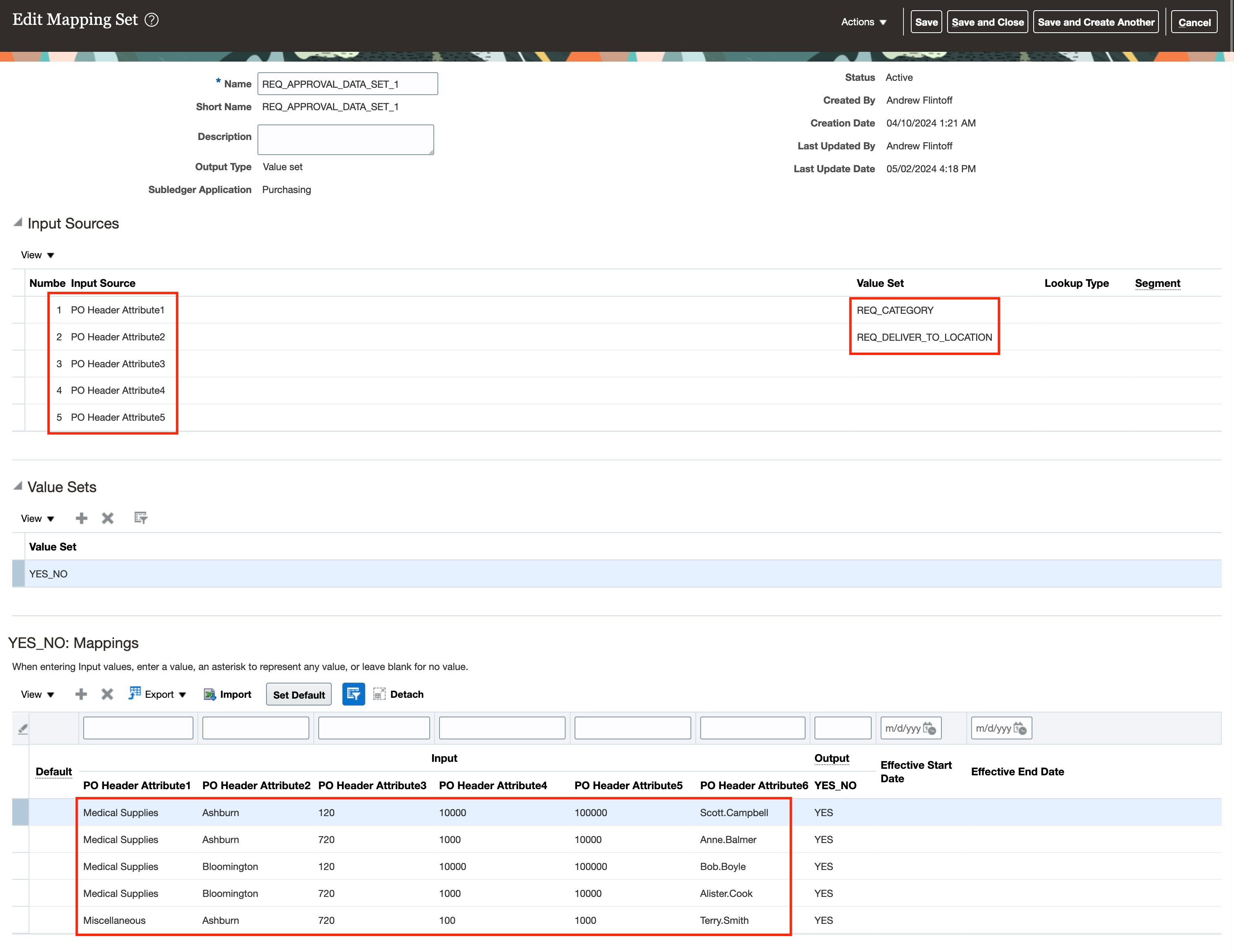Open View menu in Mappings toolbar
The height and width of the screenshot is (952, 1234).
pyautogui.click(x=37, y=695)
